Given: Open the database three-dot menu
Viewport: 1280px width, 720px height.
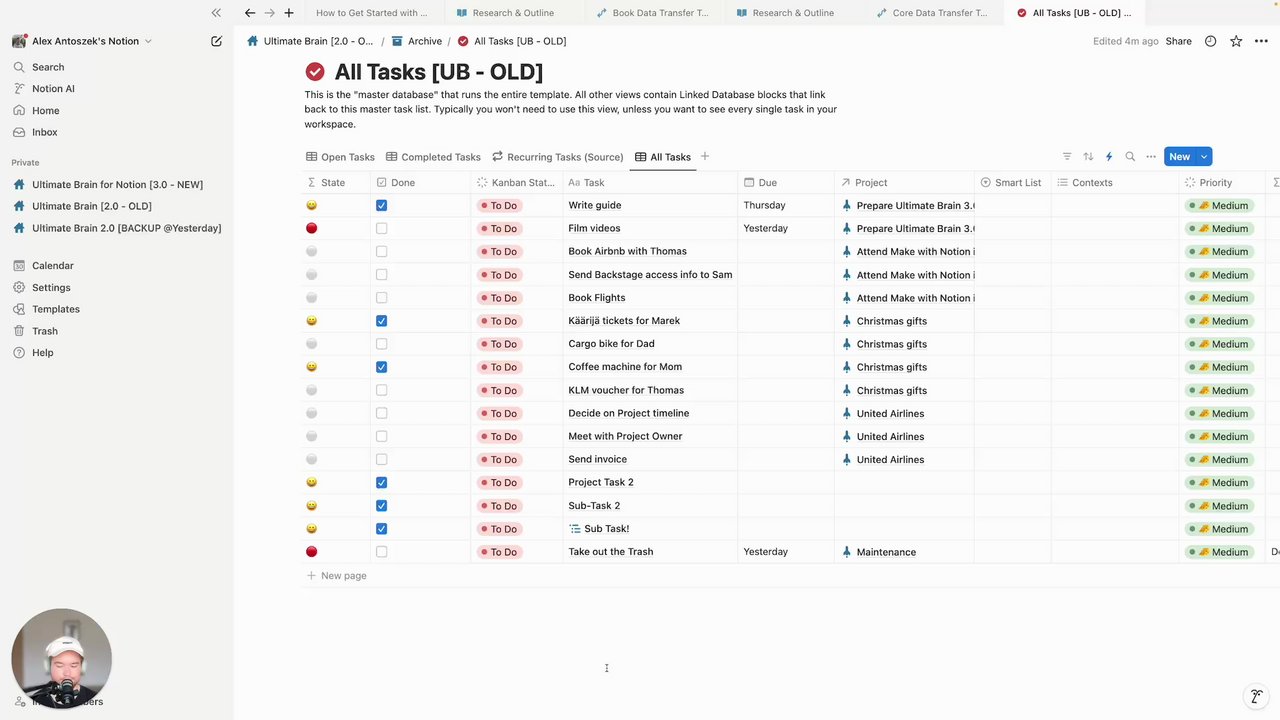Looking at the screenshot, I should point(1151,157).
